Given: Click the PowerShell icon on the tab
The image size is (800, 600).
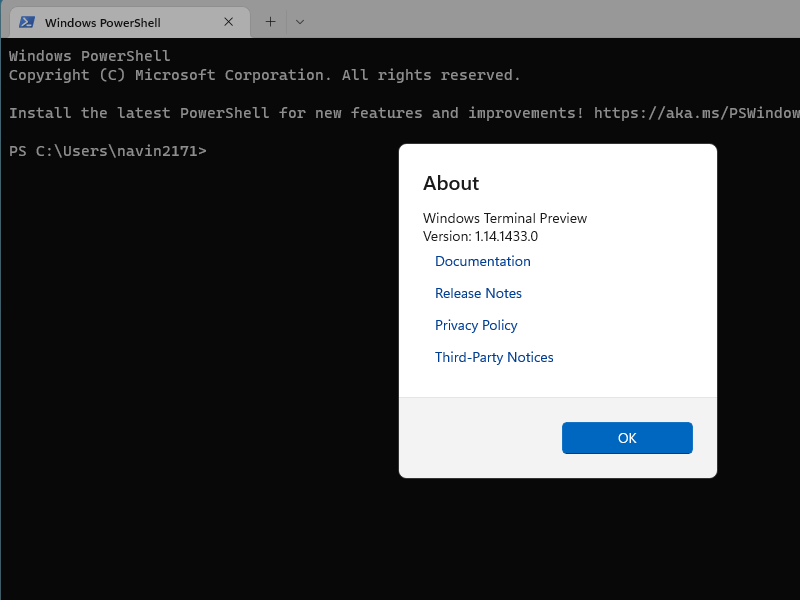Looking at the screenshot, I should [x=29, y=21].
